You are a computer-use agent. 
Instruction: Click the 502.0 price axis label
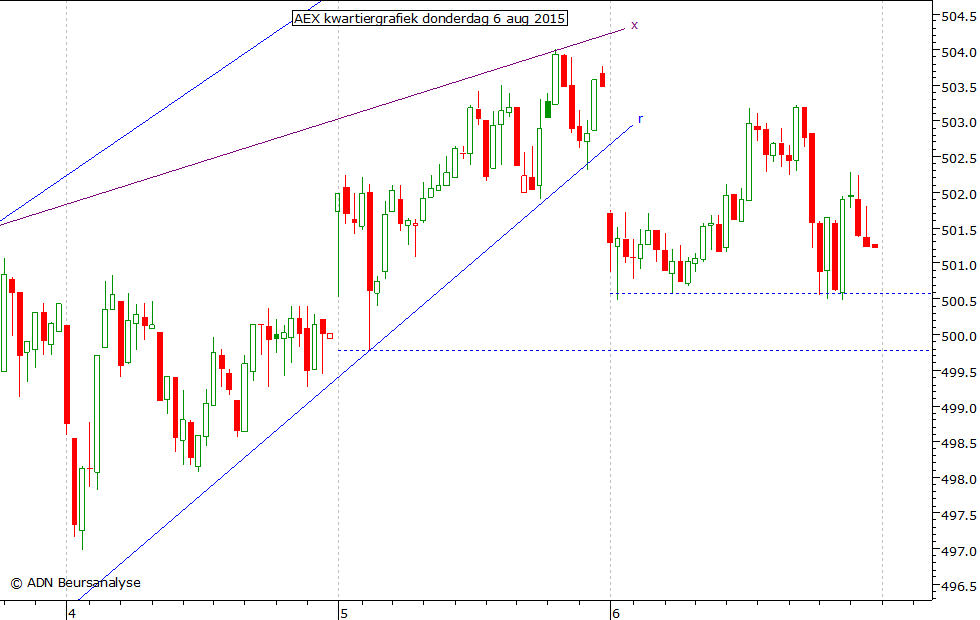point(958,195)
